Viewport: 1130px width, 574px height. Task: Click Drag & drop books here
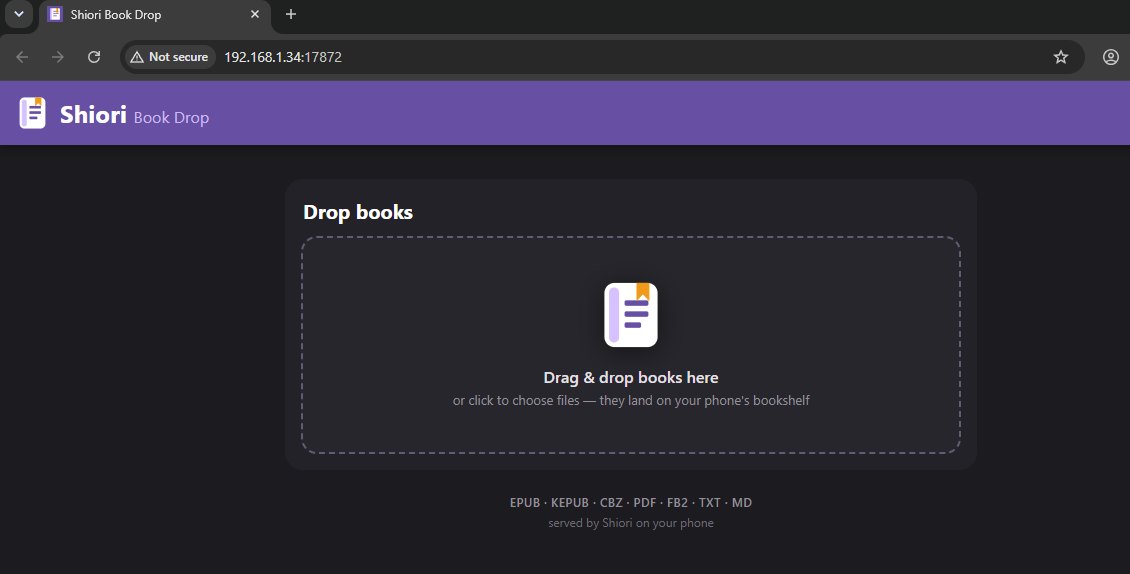click(x=631, y=377)
